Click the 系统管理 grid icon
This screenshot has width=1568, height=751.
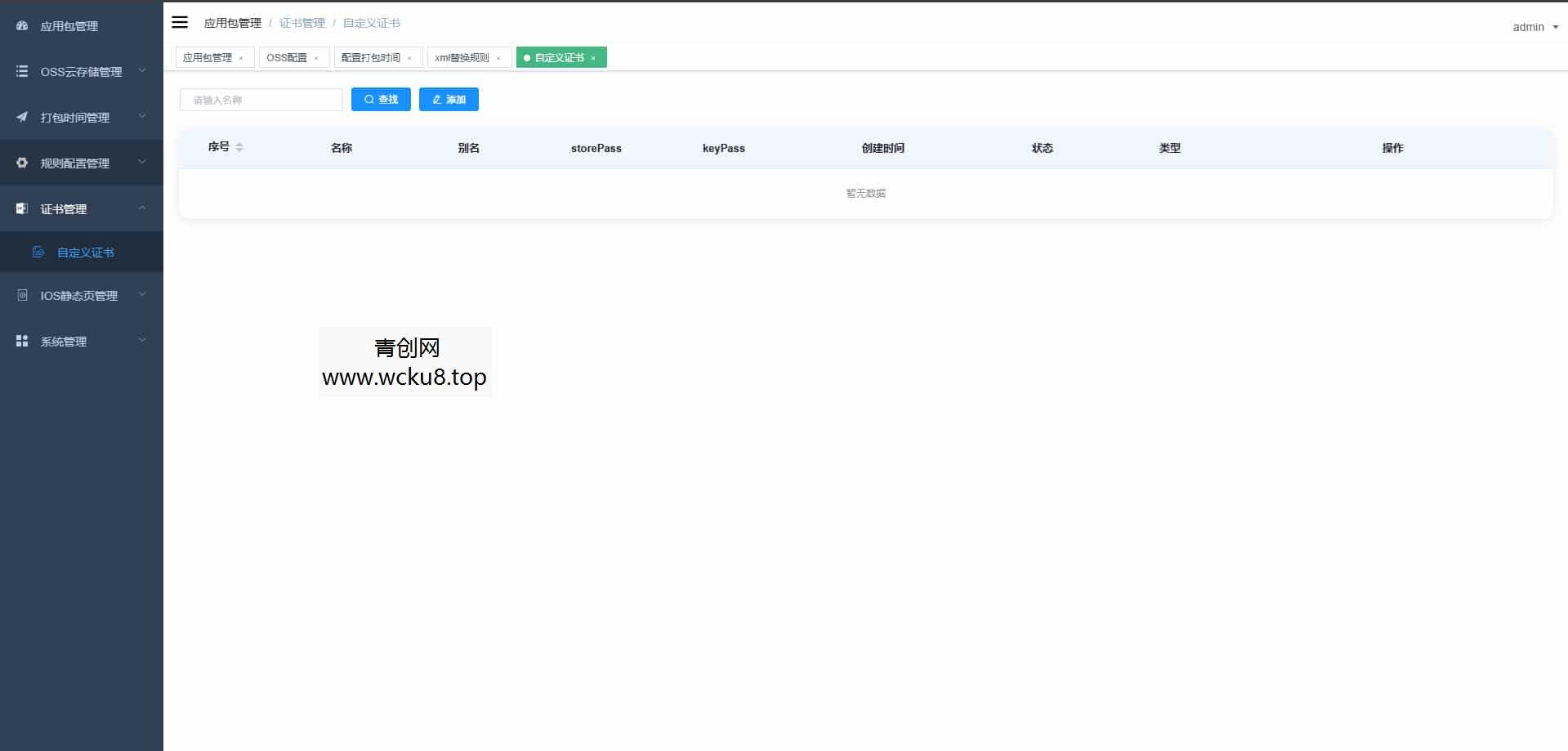pyautogui.click(x=22, y=342)
